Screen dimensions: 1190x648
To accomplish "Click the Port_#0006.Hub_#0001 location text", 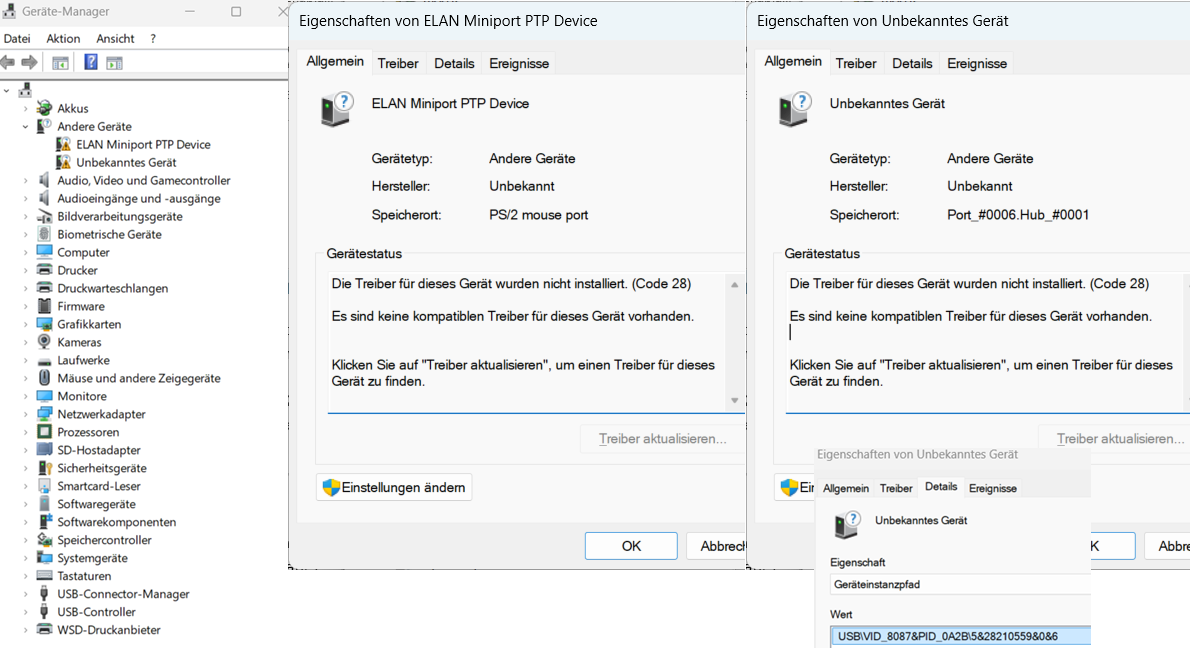I will [x=1018, y=215].
